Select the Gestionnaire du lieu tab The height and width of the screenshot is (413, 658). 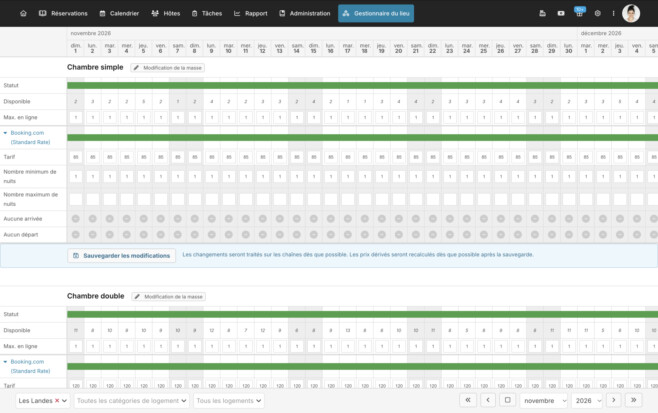(376, 13)
